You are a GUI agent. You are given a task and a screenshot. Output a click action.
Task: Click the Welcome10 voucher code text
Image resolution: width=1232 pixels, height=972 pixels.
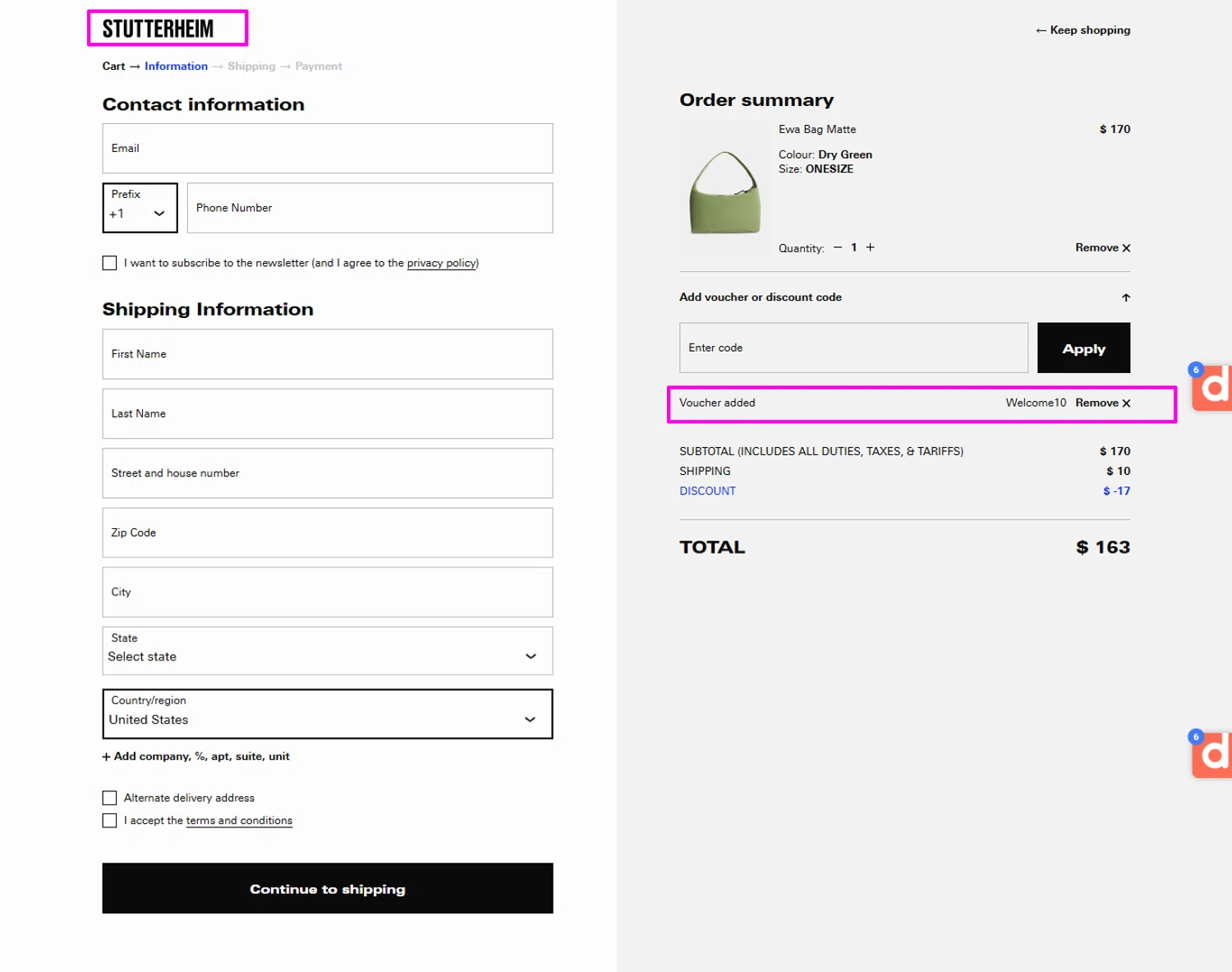1036,403
